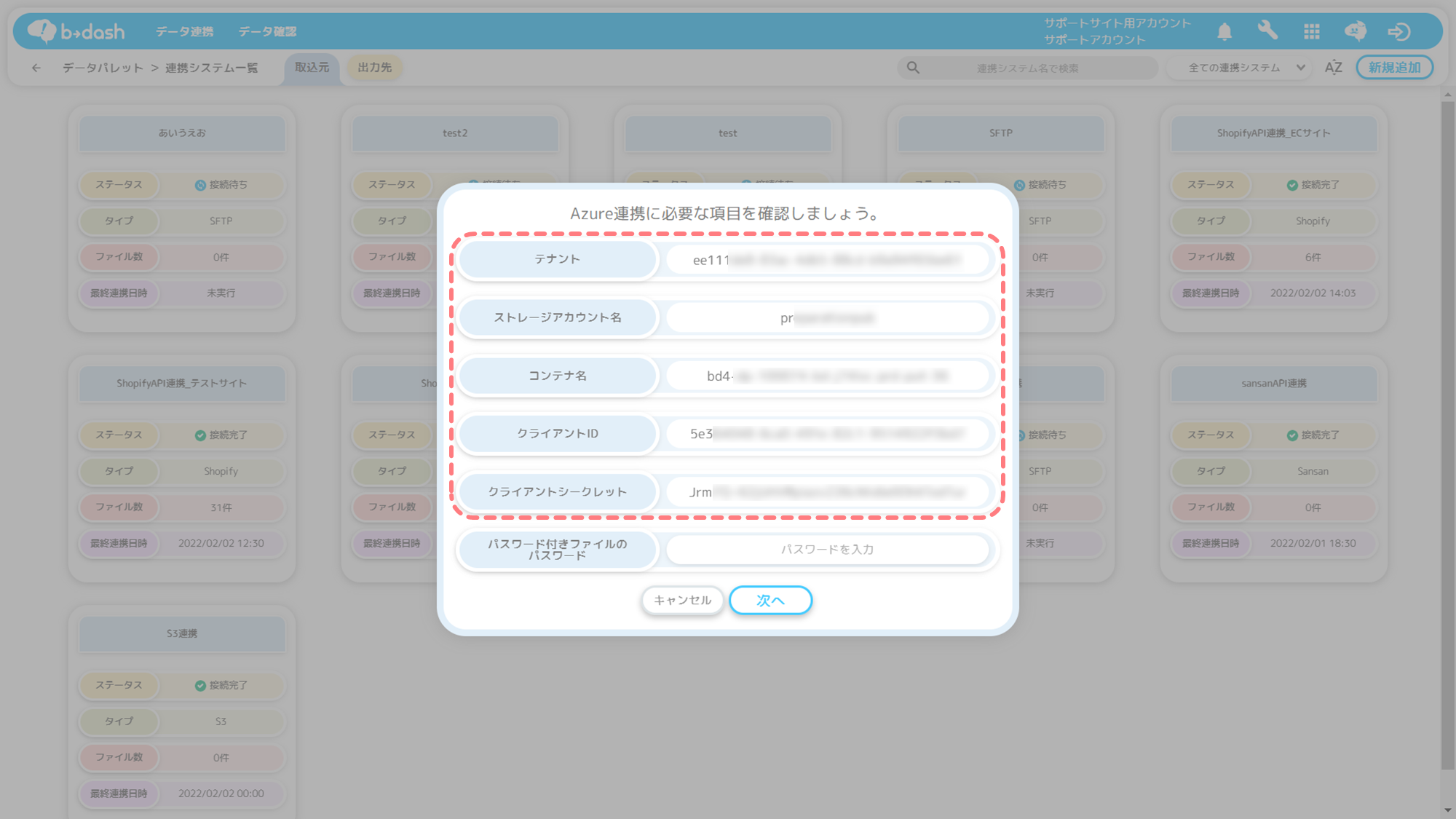
Task: Focus the パスワードを入力 field
Action: click(827, 550)
